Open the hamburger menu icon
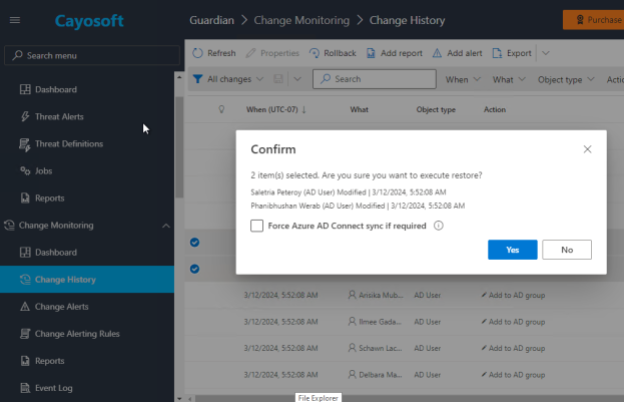The height and width of the screenshot is (402, 624). pyautogui.click(x=15, y=20)
